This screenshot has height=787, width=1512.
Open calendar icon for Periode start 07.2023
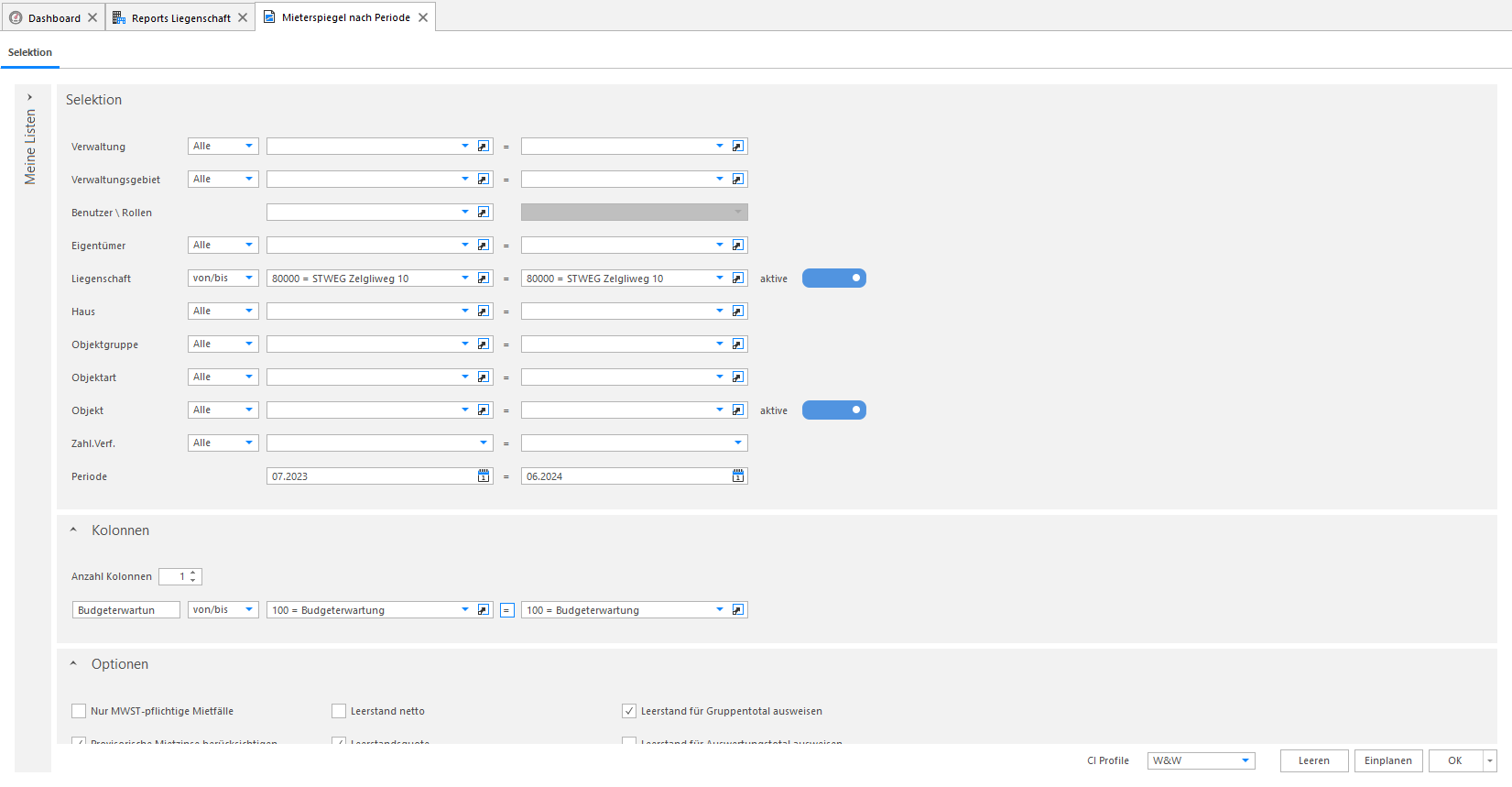(x=484, y=476)
